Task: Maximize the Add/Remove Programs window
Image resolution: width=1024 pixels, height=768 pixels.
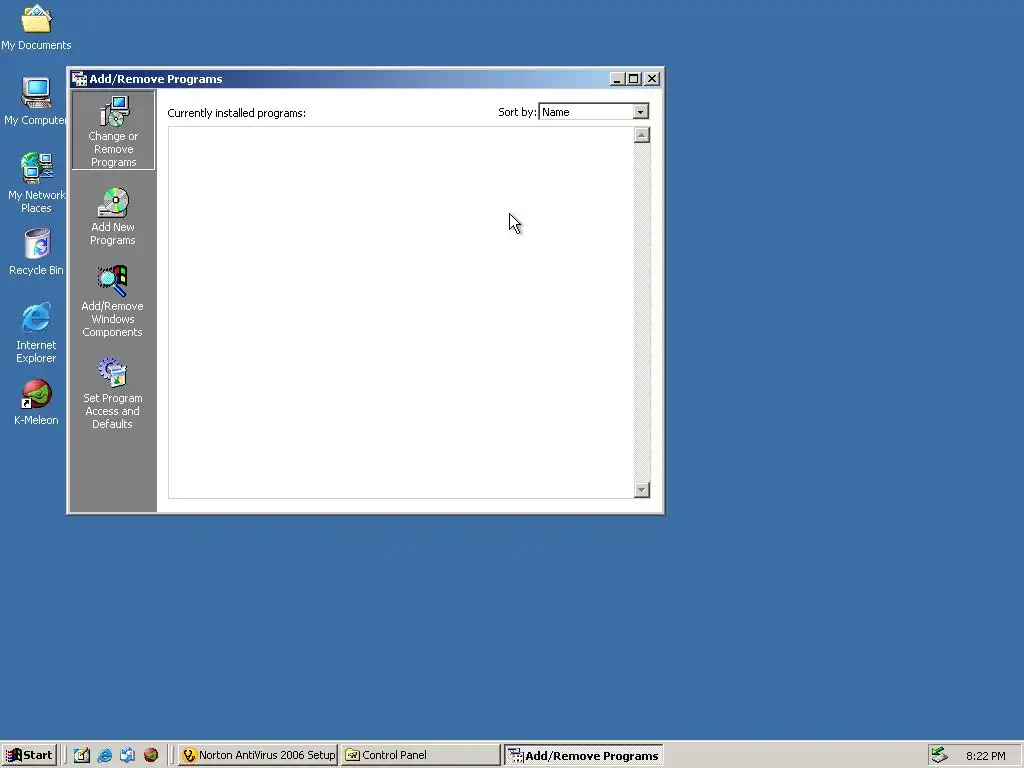Action: (633, 79)
